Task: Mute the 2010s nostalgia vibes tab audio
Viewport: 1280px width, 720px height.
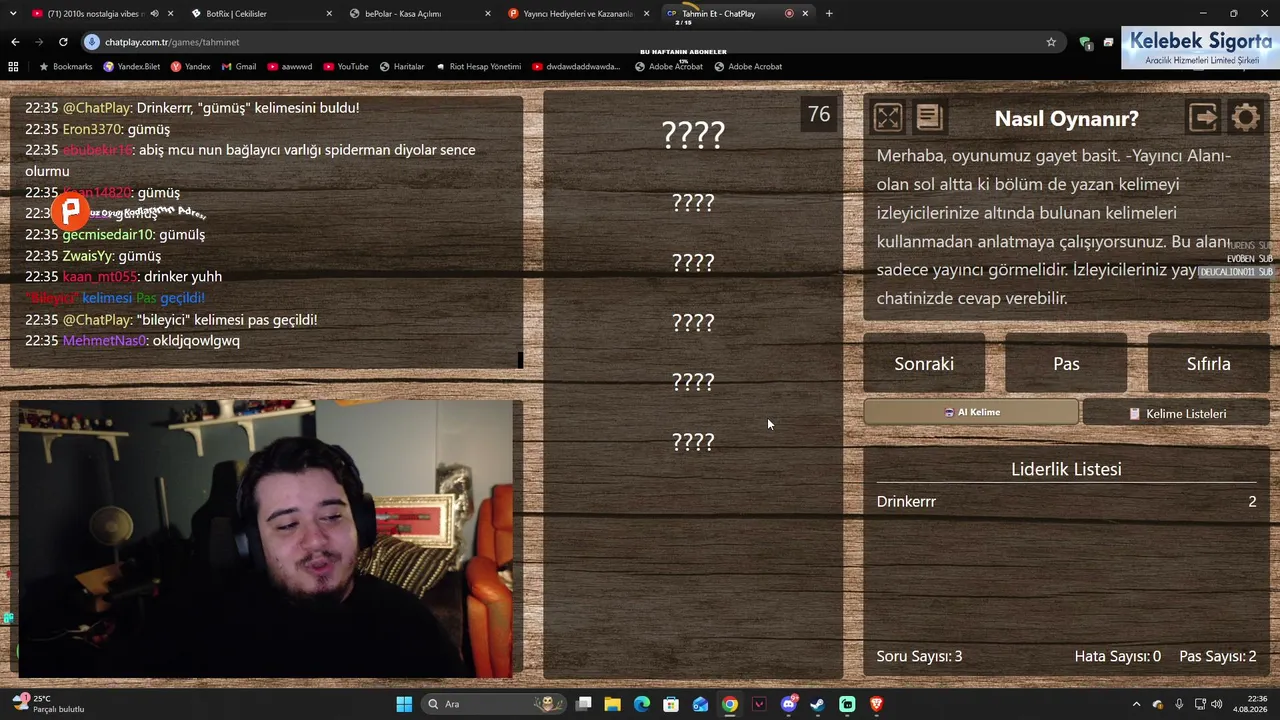Action: tap(154, 14)
